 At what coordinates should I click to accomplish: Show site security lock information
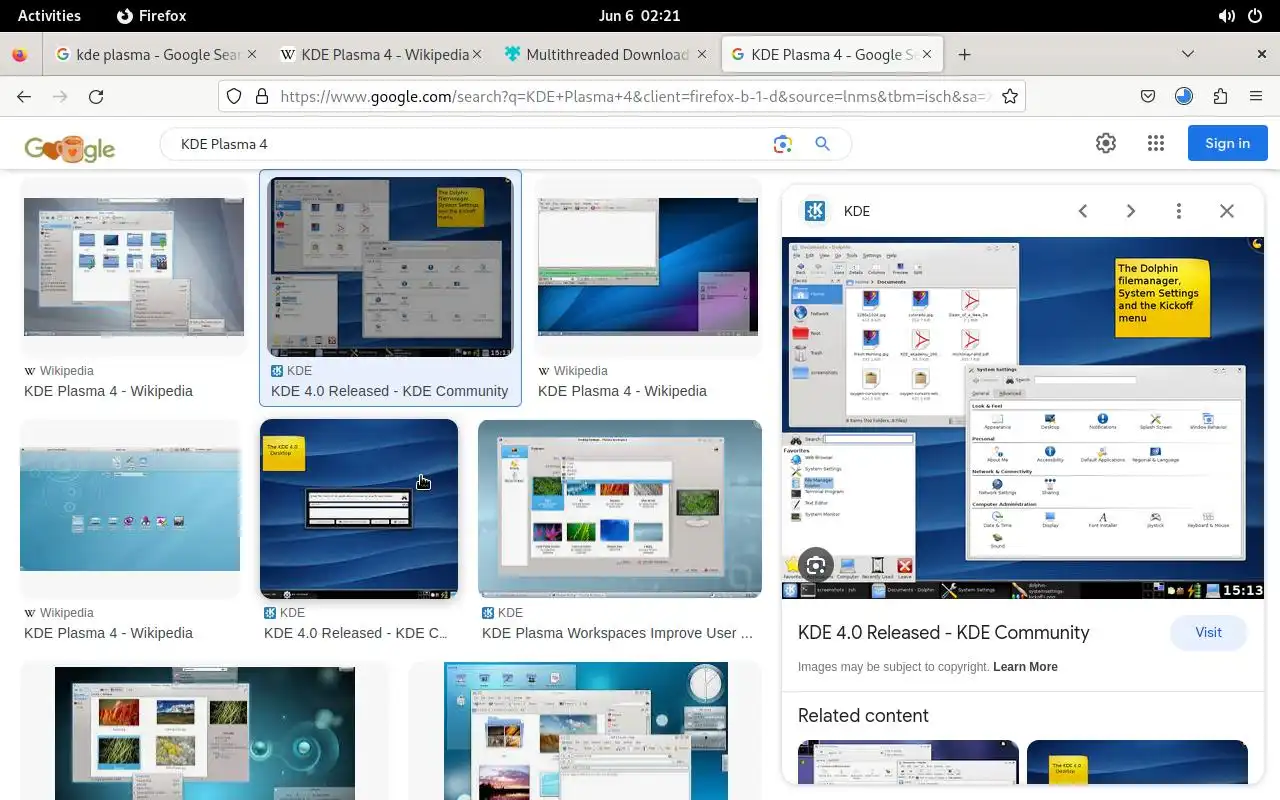point(261,96)
